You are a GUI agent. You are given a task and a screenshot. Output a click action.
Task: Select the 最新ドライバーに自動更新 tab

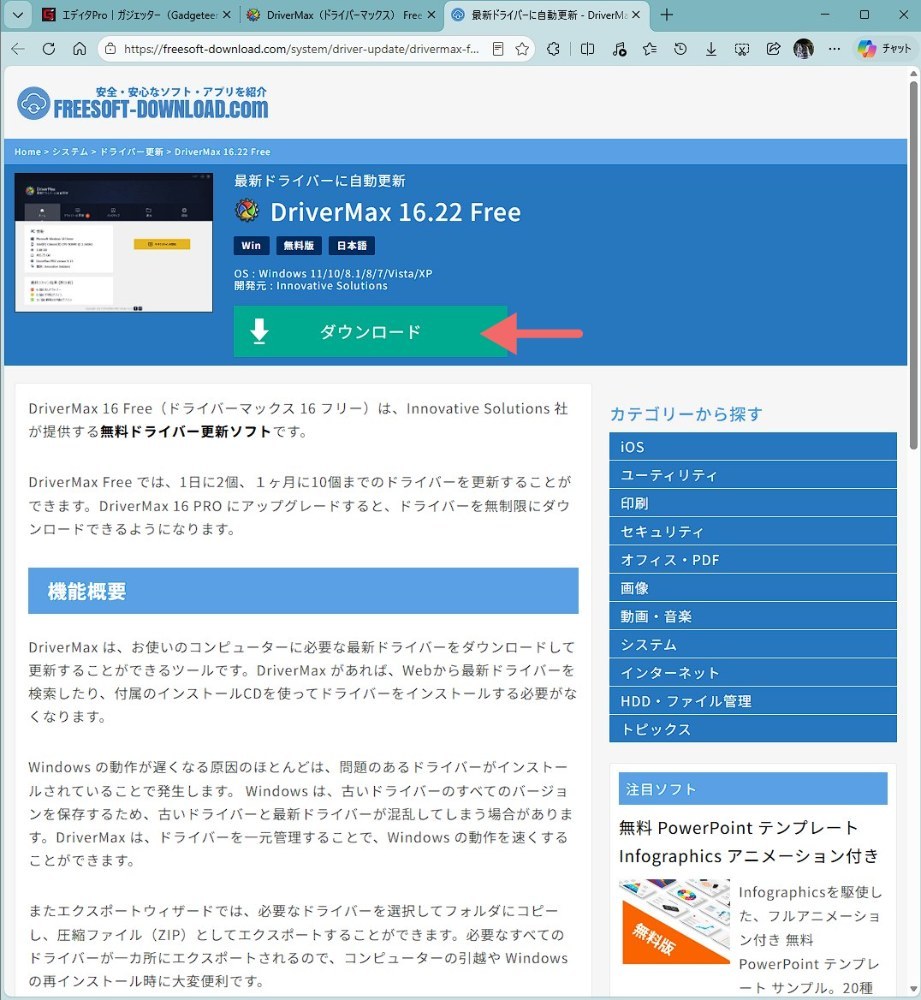click(x=547, y=15)
